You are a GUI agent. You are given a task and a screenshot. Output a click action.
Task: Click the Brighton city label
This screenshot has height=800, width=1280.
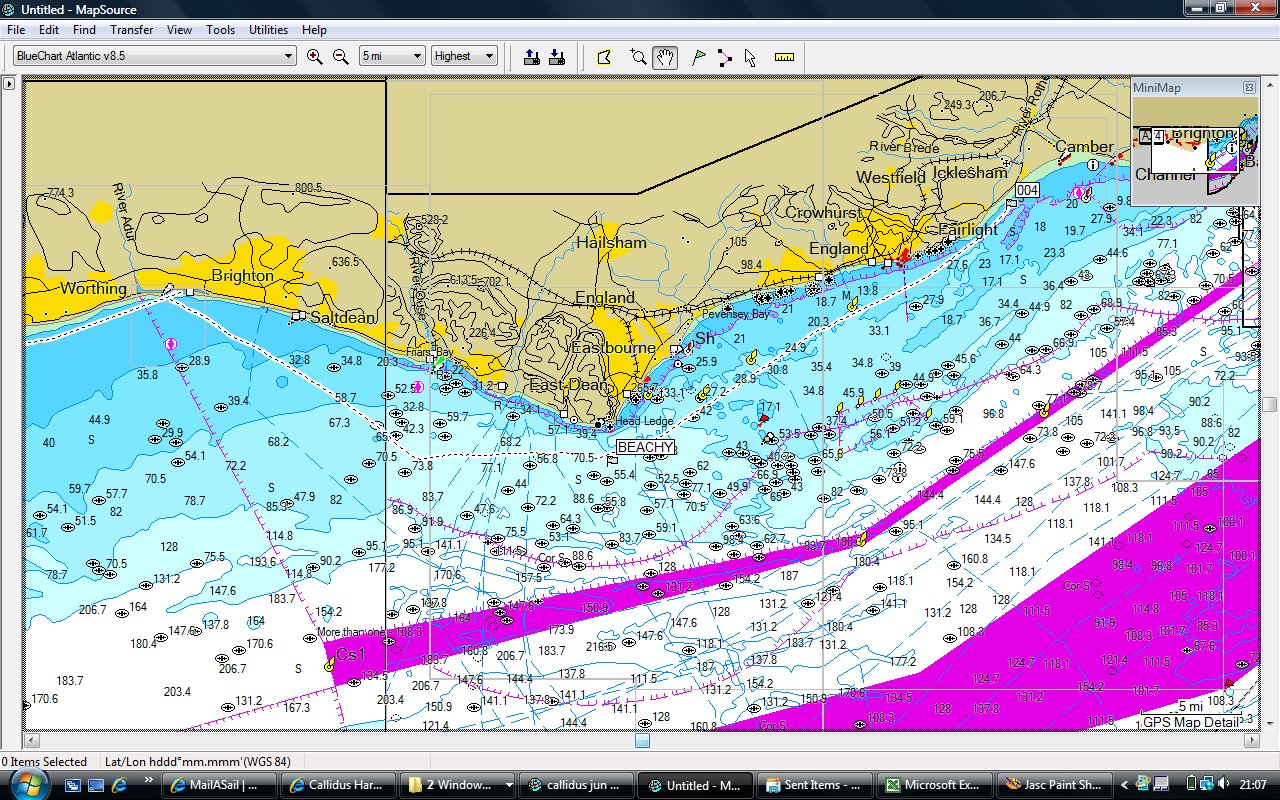point(242,275)
